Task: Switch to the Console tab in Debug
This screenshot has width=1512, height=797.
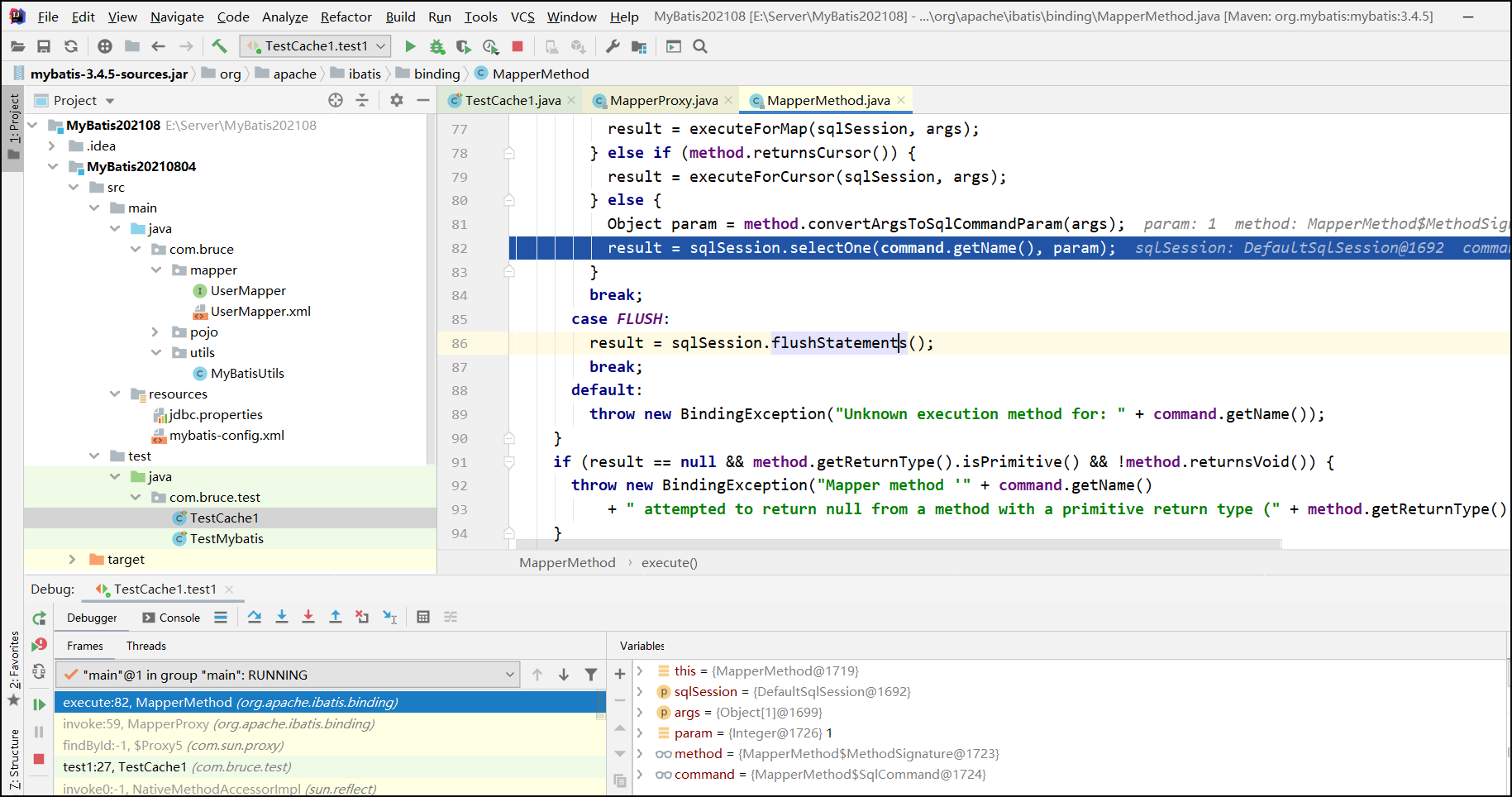Action: click(171, 618)
